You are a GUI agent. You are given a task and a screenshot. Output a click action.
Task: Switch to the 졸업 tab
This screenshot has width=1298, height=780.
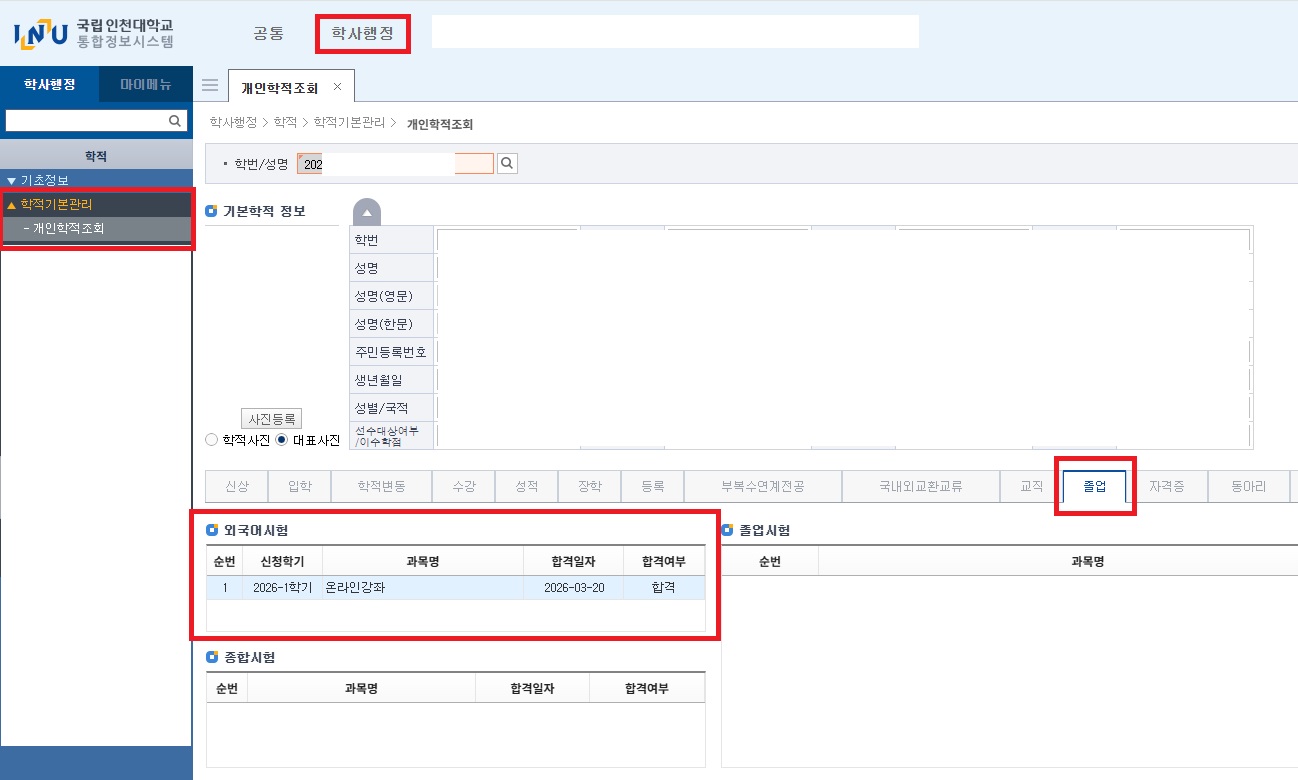pos(1094,487)
